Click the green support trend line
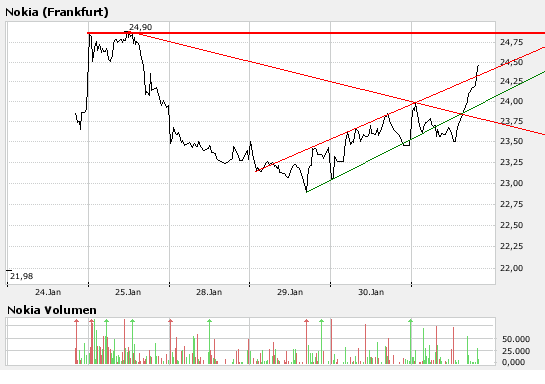This screenshot has height=384, width=545. [426, 131]
